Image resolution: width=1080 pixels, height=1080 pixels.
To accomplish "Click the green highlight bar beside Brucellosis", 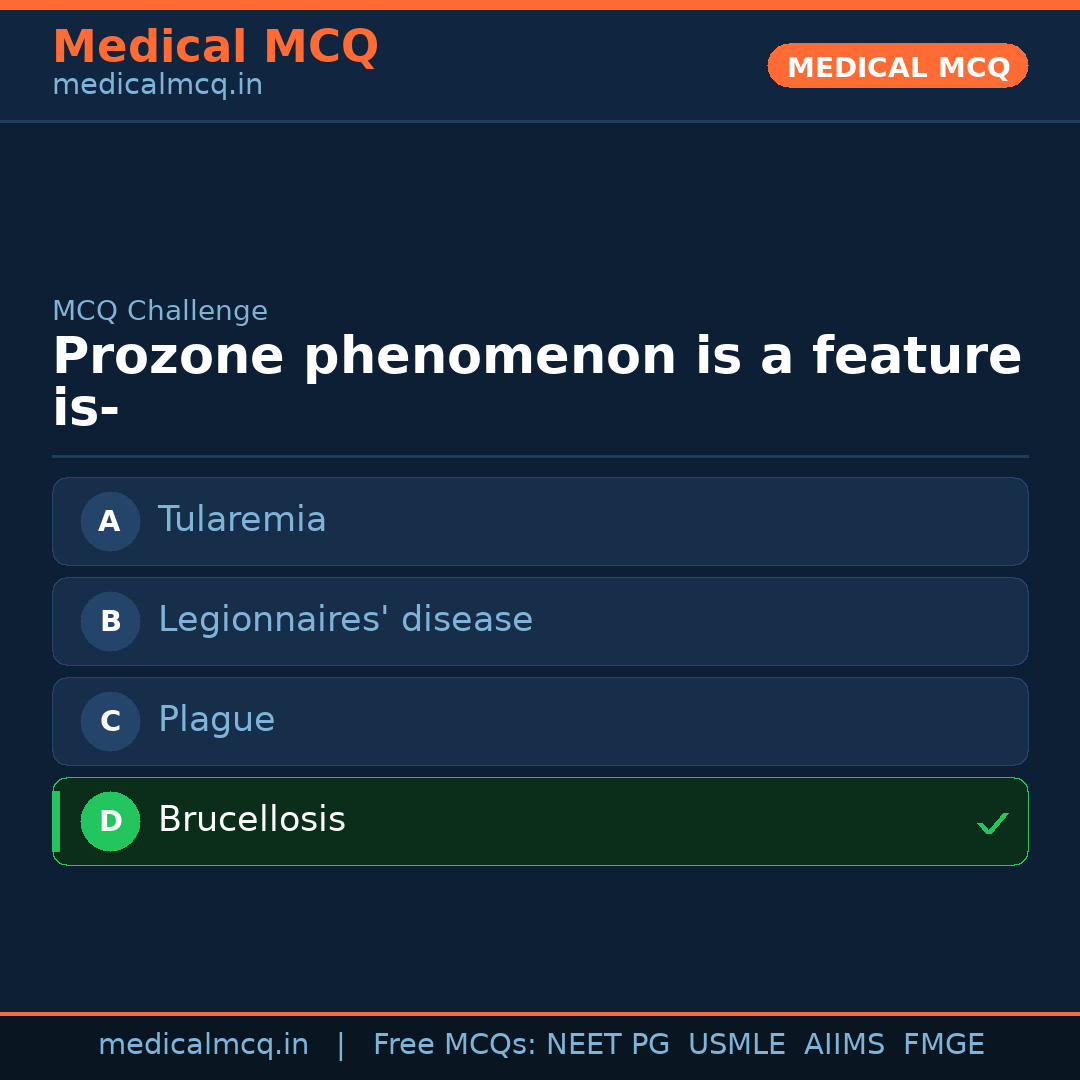I will pos(55,821).
